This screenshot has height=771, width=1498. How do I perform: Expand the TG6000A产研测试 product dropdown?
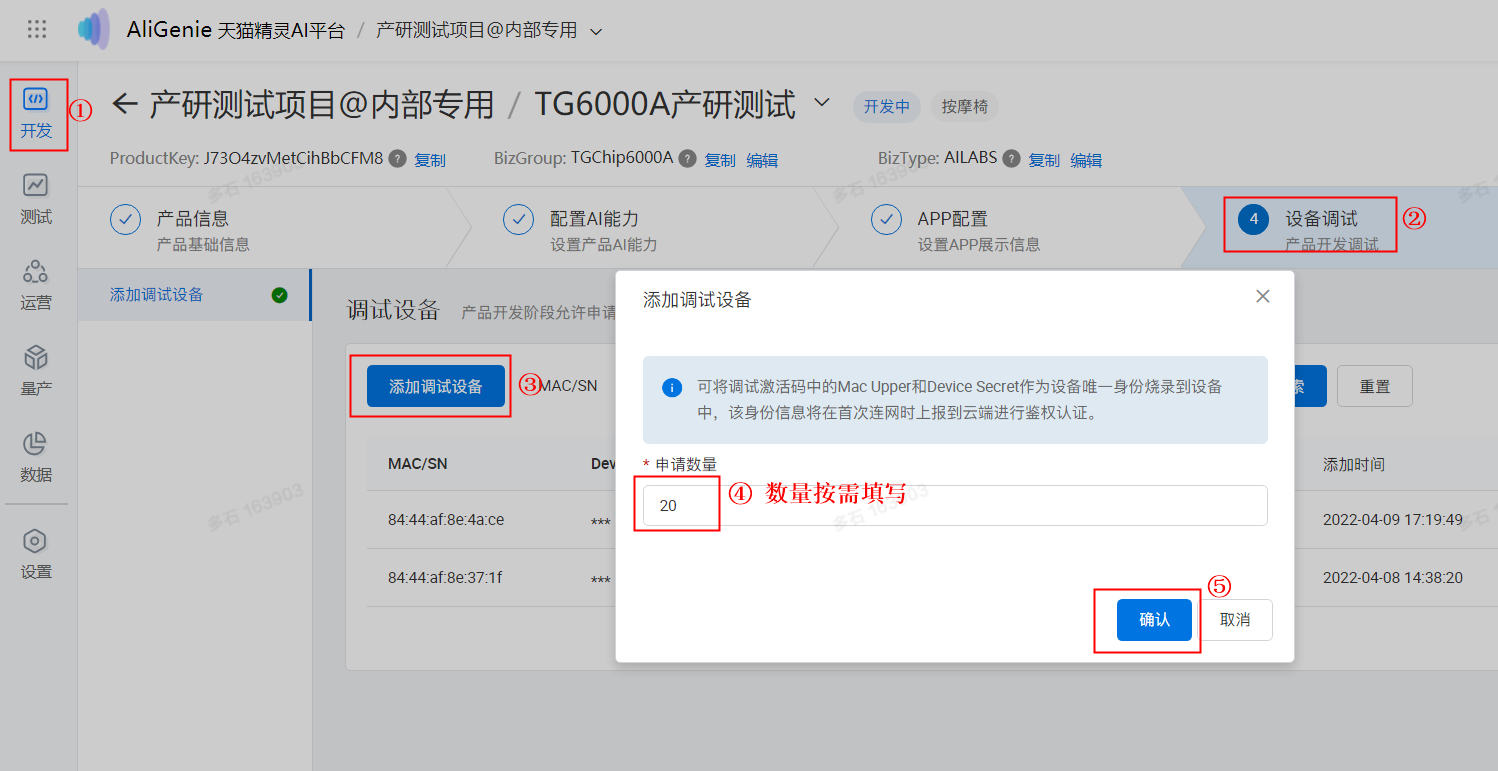[822, 102]
